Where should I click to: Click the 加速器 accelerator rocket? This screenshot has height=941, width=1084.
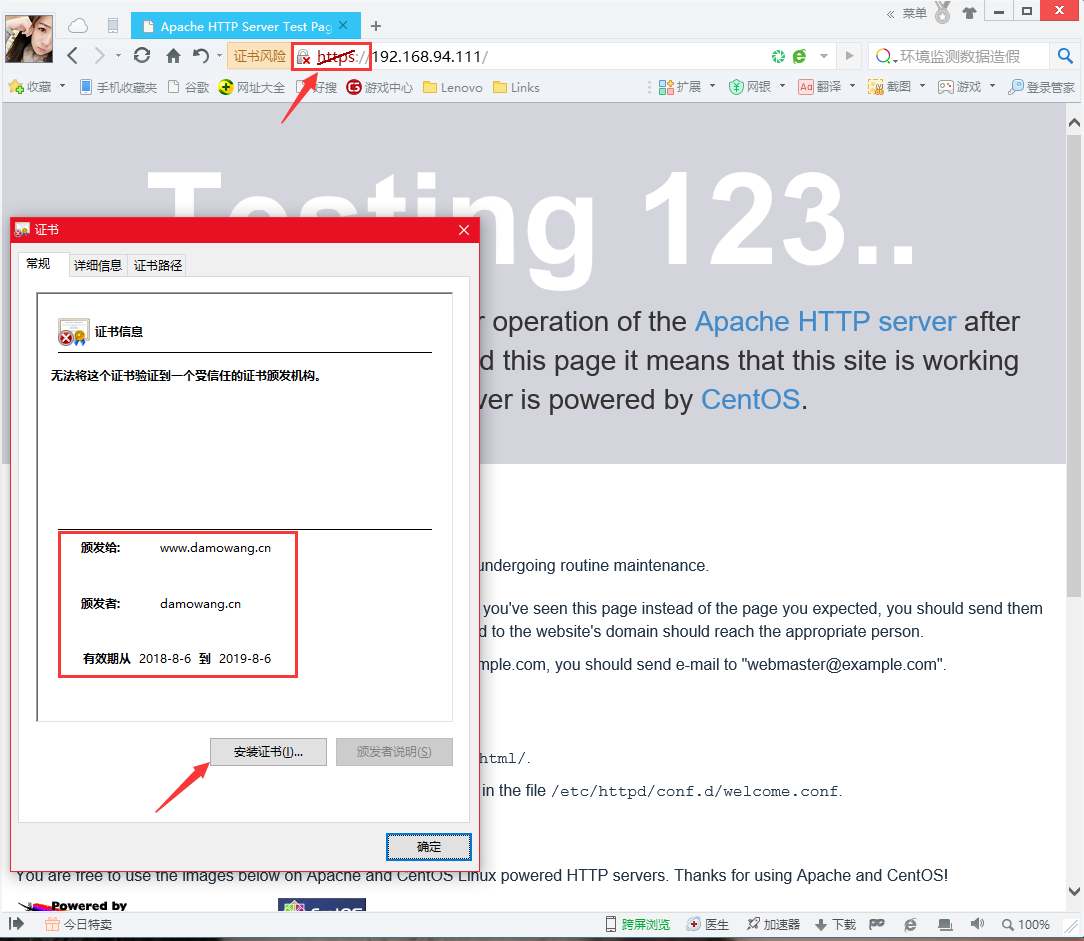point(773,924)
